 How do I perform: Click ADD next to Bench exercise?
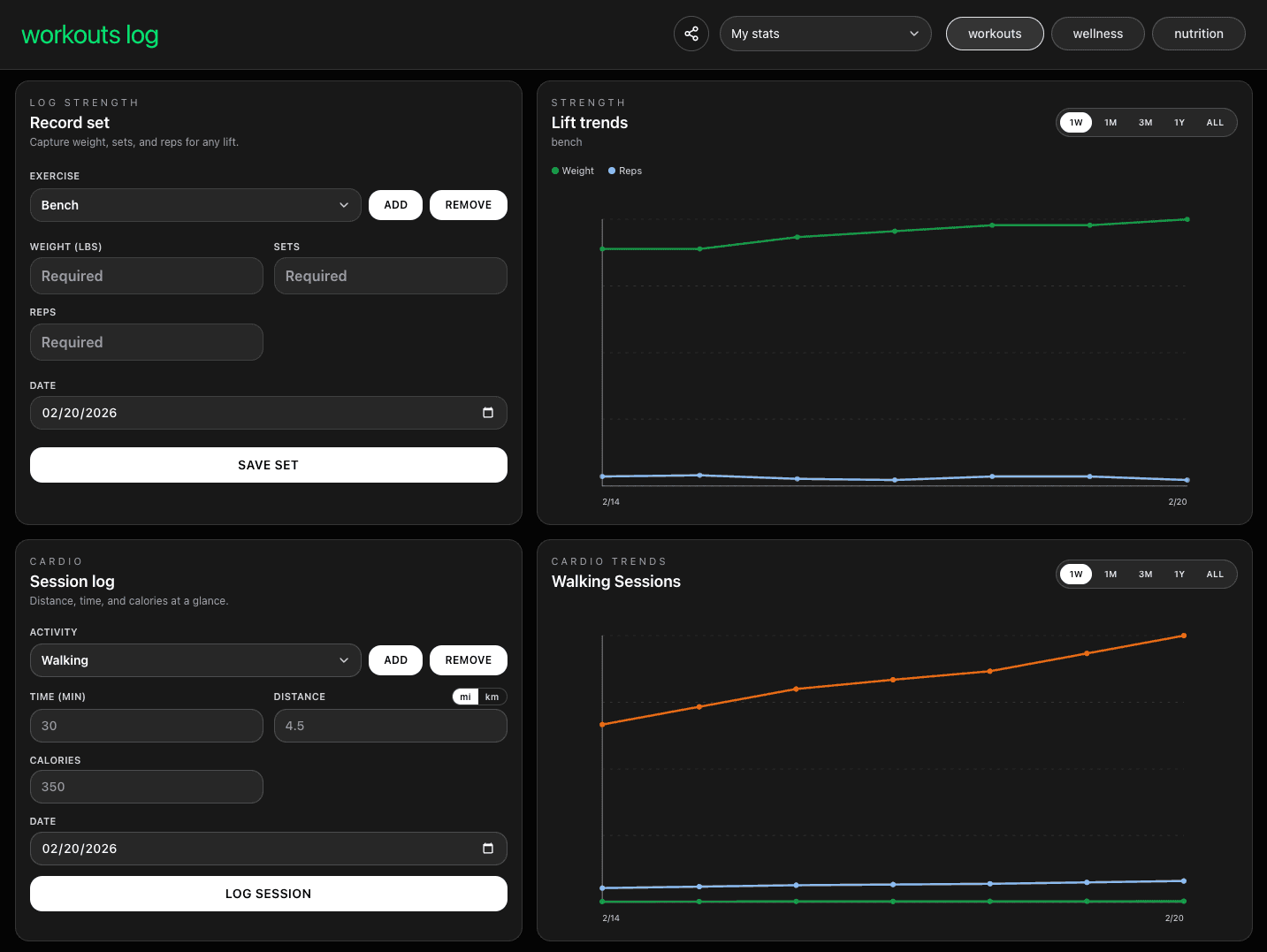pos(396,205)
